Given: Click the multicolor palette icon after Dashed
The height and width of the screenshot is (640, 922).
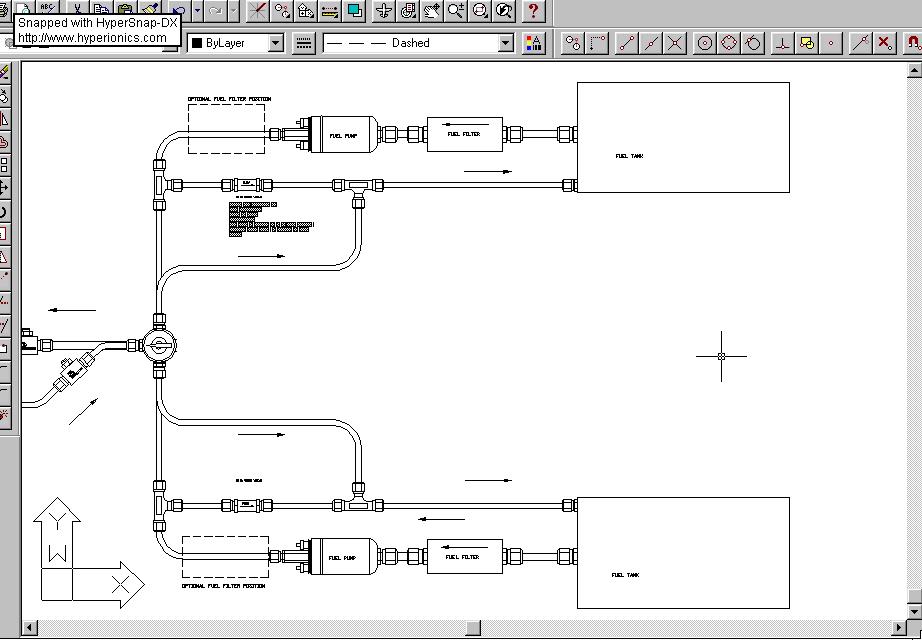Looking at the screenshot, I should click(534, 43).
